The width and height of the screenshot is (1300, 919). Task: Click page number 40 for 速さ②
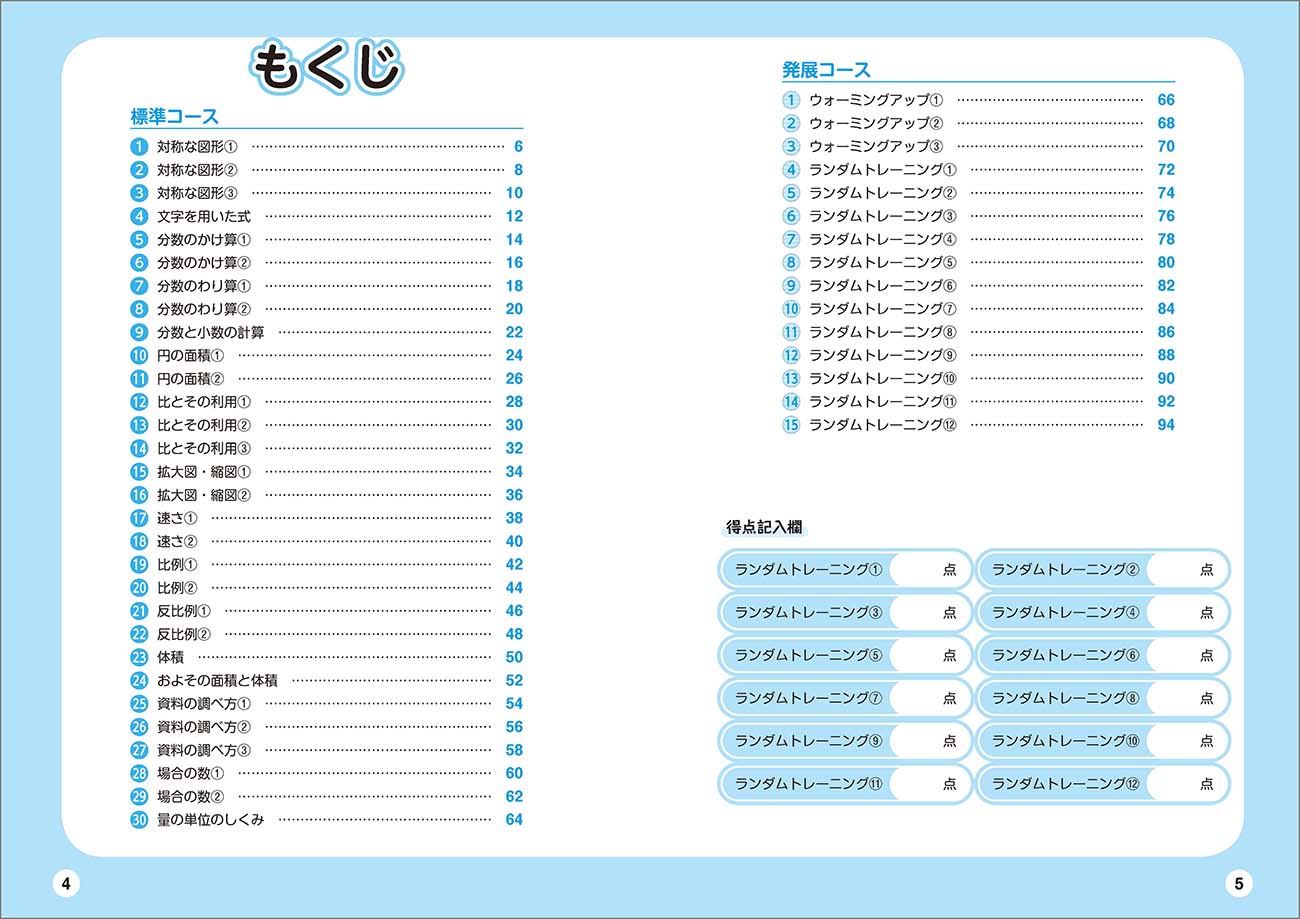coord(514,541)
